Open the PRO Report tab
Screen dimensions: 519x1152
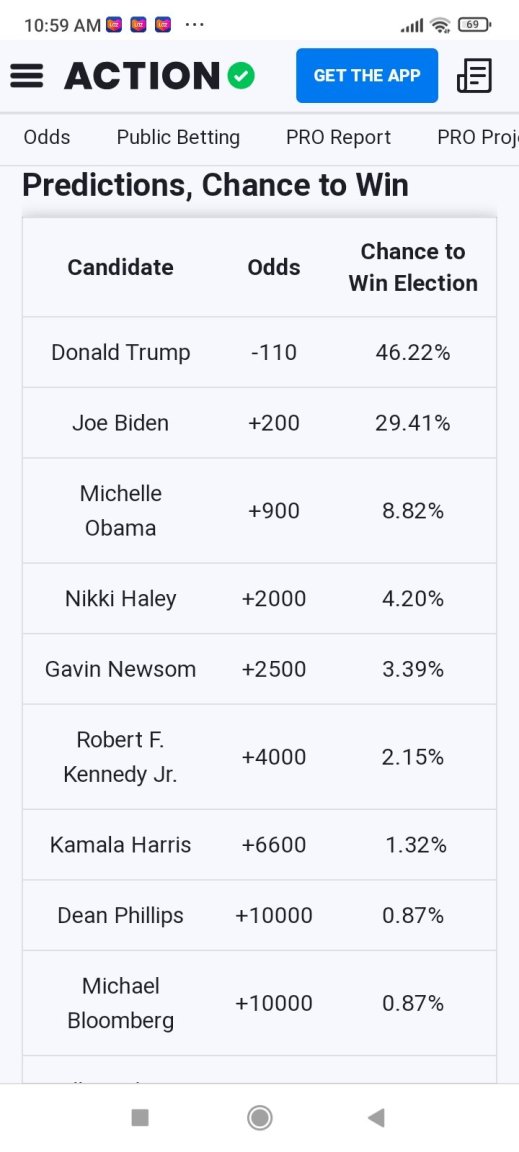pos(338,137)
